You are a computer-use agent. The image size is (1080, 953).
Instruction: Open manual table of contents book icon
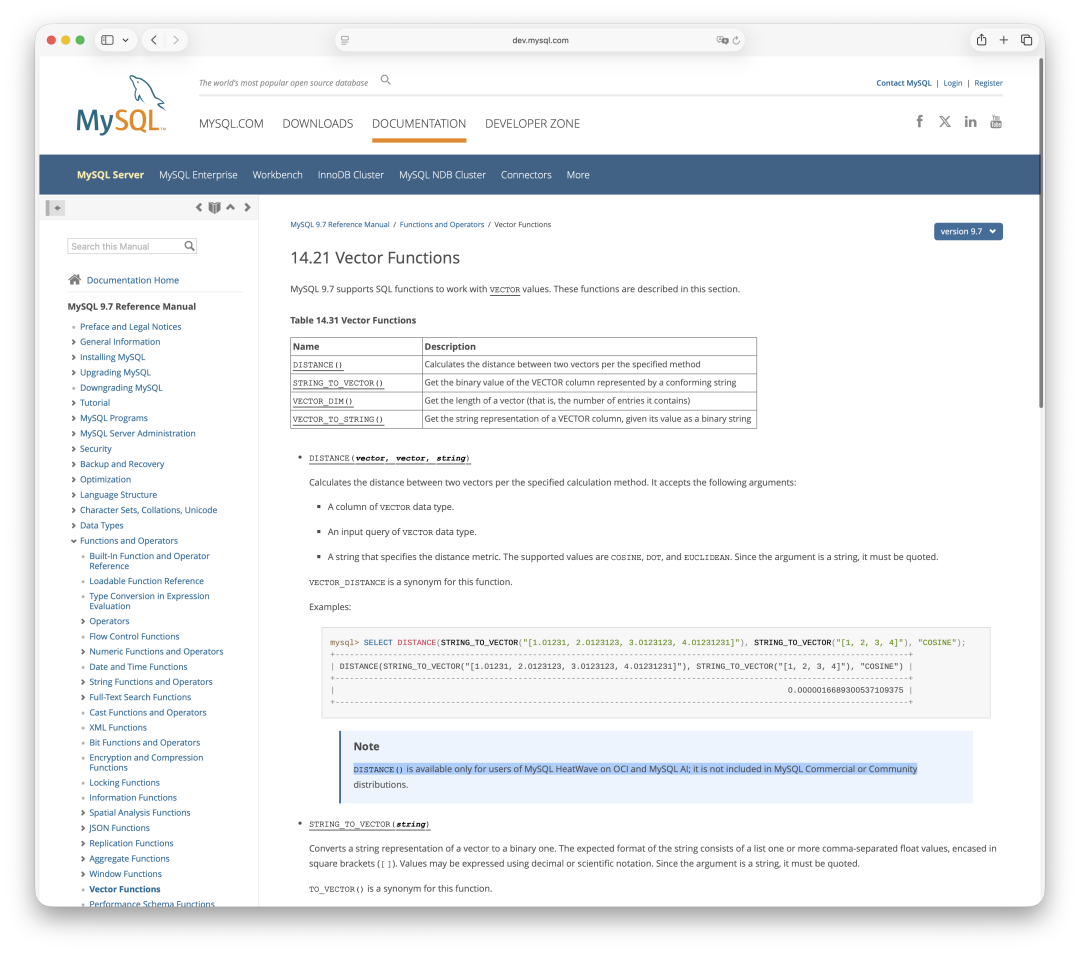point(215,207)
